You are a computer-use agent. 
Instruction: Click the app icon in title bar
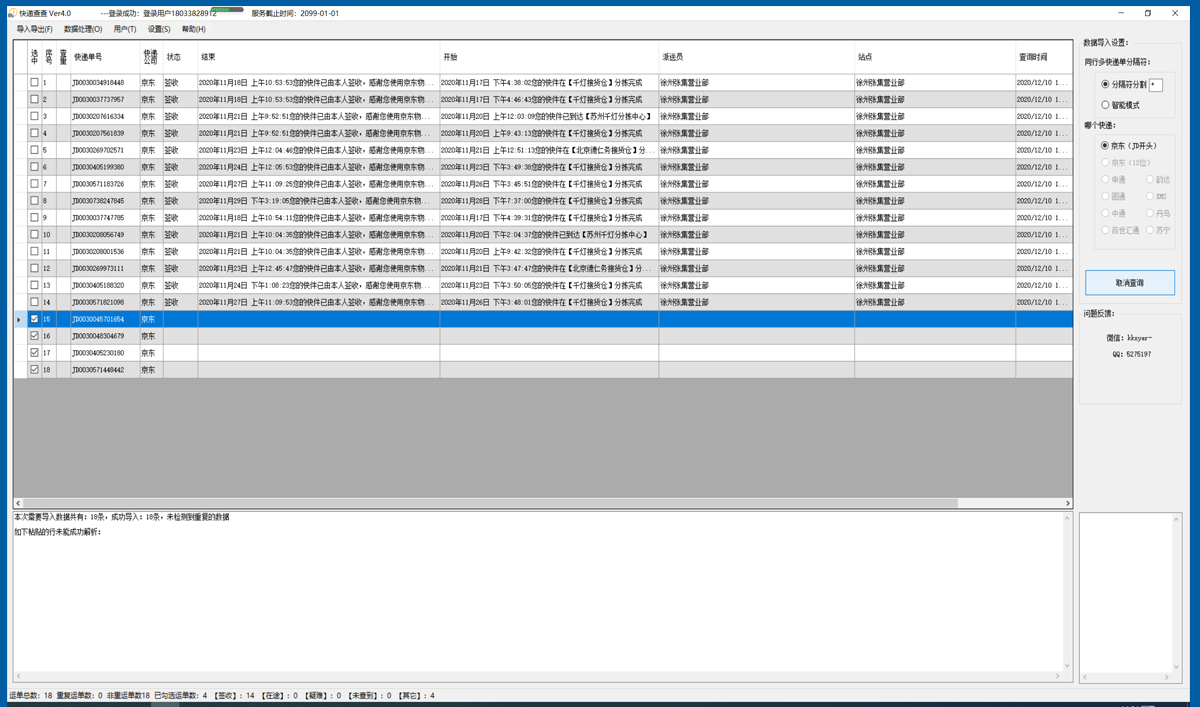point(12,13)
